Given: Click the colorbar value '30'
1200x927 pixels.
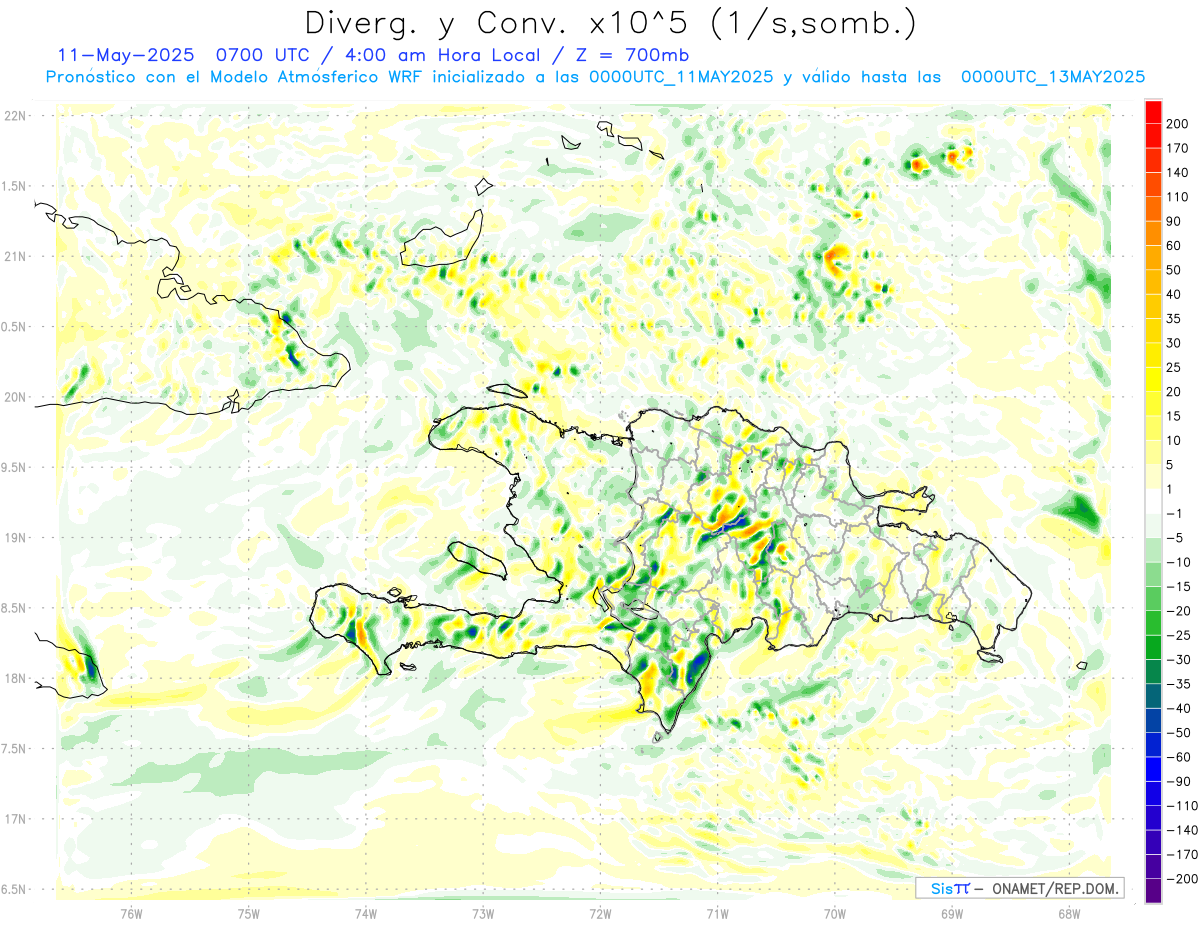Looking at the screenshot, I should pyautogui.click(x=1174, y=343).
